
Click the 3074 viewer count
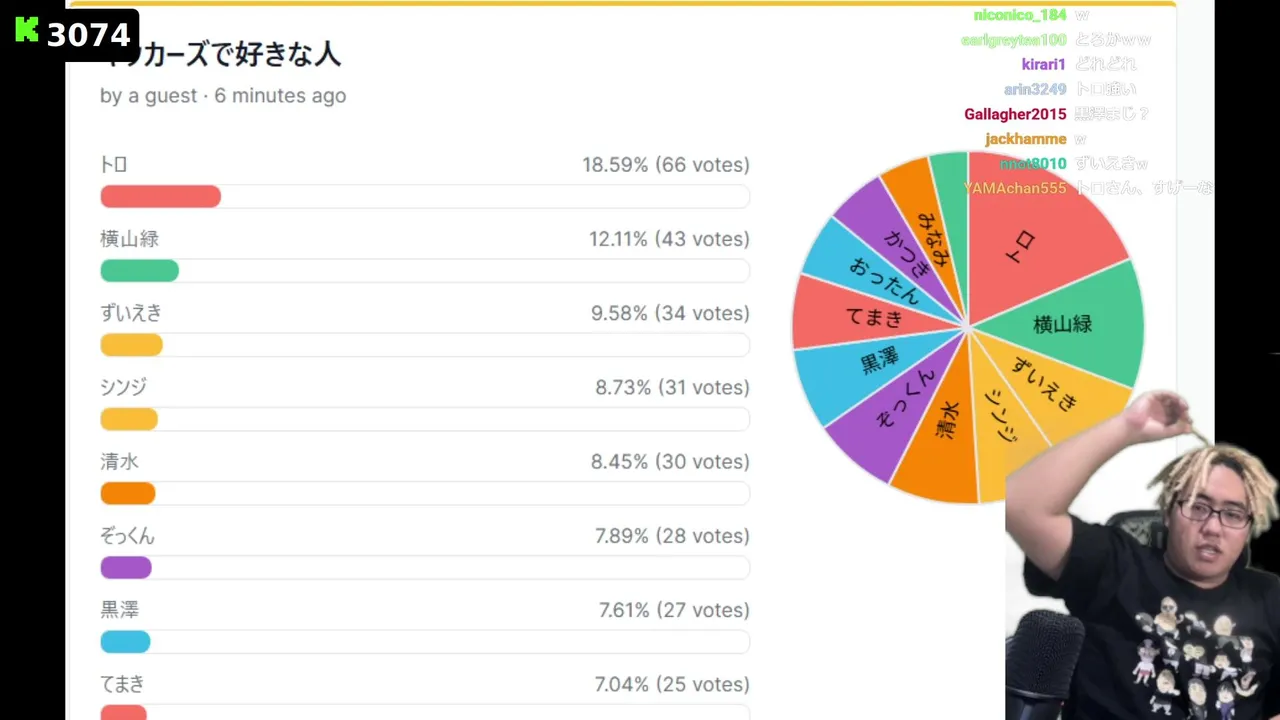(88, 35)
